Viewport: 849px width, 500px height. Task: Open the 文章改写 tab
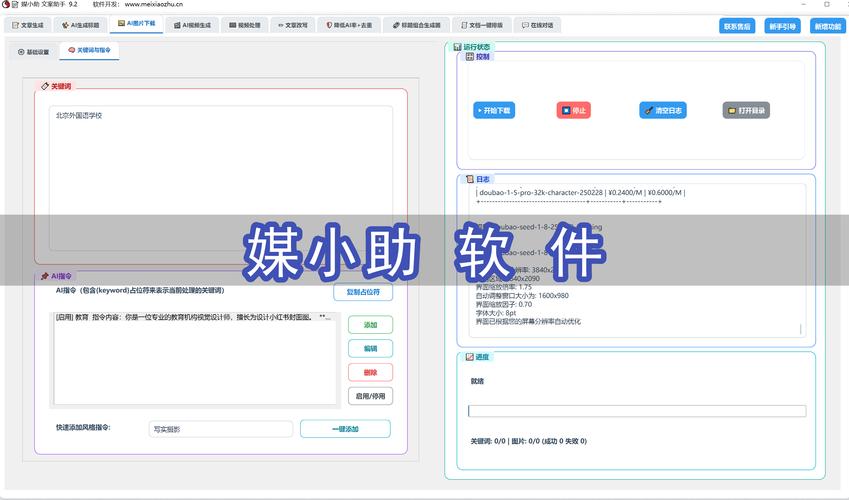pyautogui.click(x=292, y=25)
